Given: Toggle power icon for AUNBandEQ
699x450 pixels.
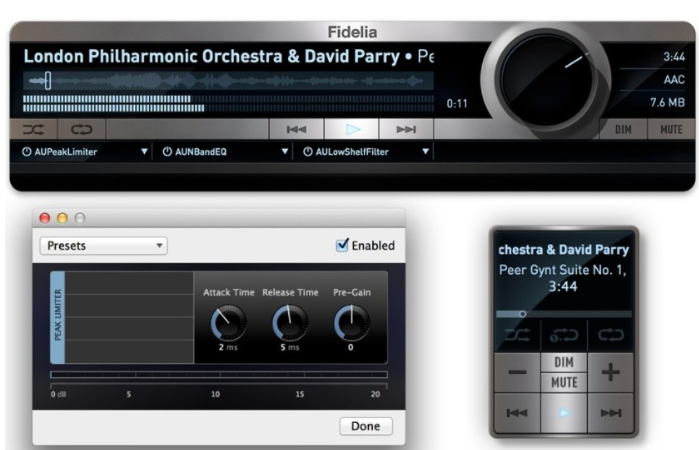Looking at the screenshot, I should pyautogui.click(x=167, y=152).
